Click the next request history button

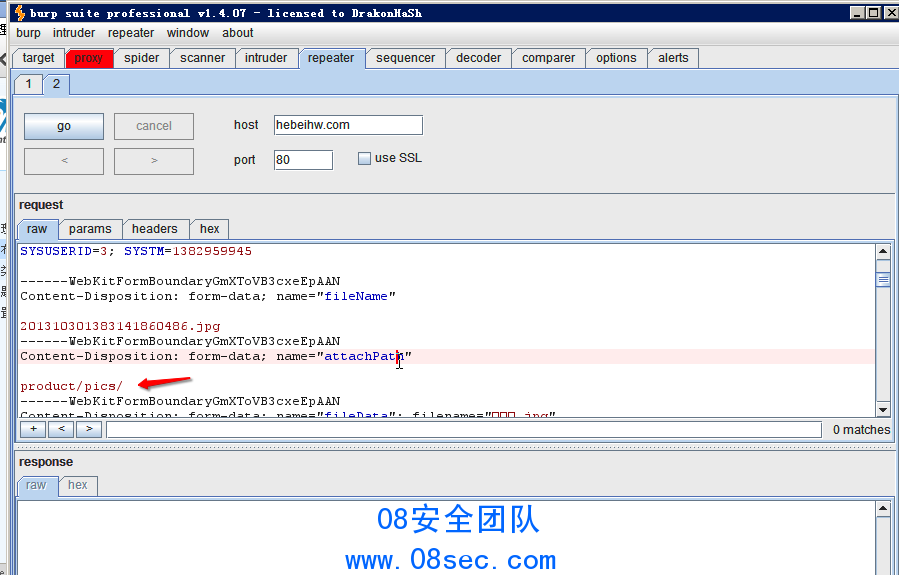click(x=154, y=161)
